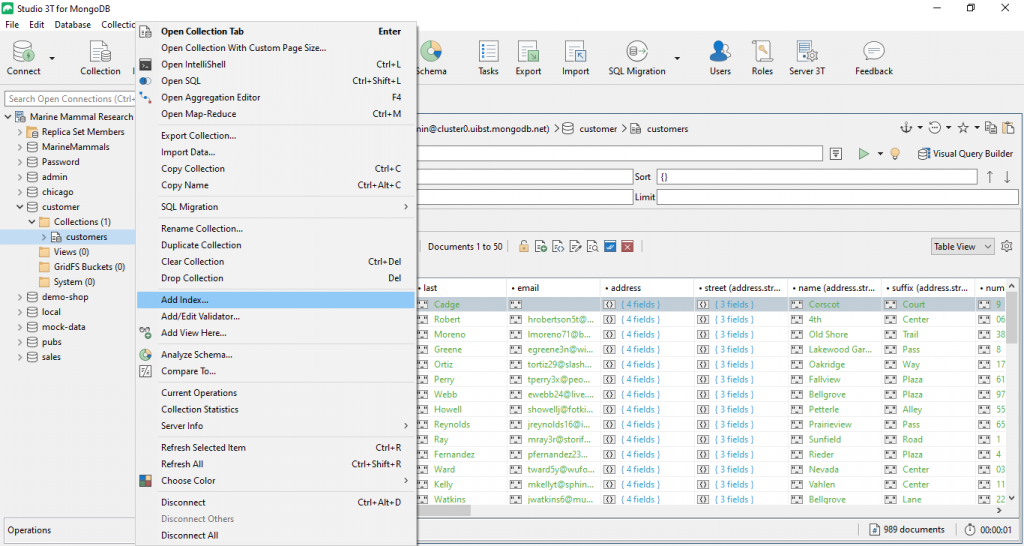
Task: Click the 'Moreno' cell in last column
Action: click(450, 334)
